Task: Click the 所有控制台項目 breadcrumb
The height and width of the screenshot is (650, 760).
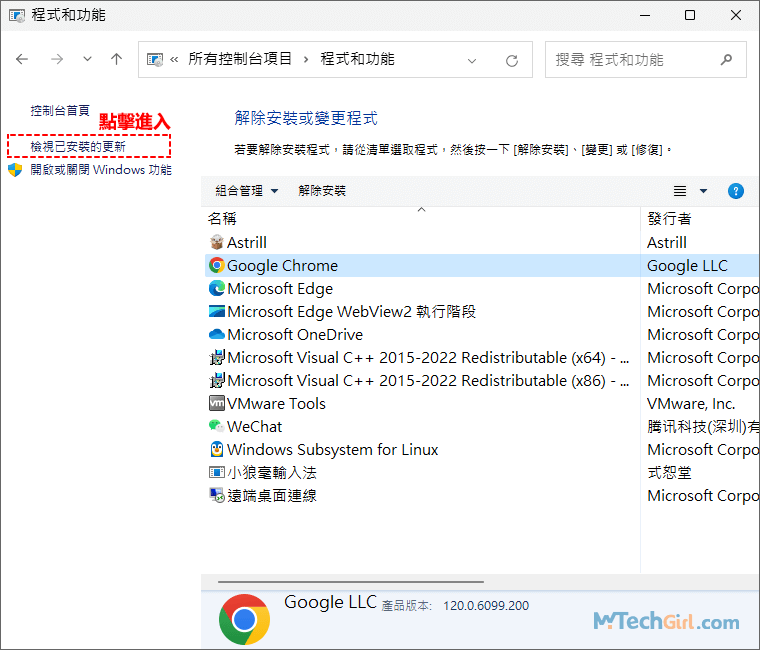Action: (240, 60)
